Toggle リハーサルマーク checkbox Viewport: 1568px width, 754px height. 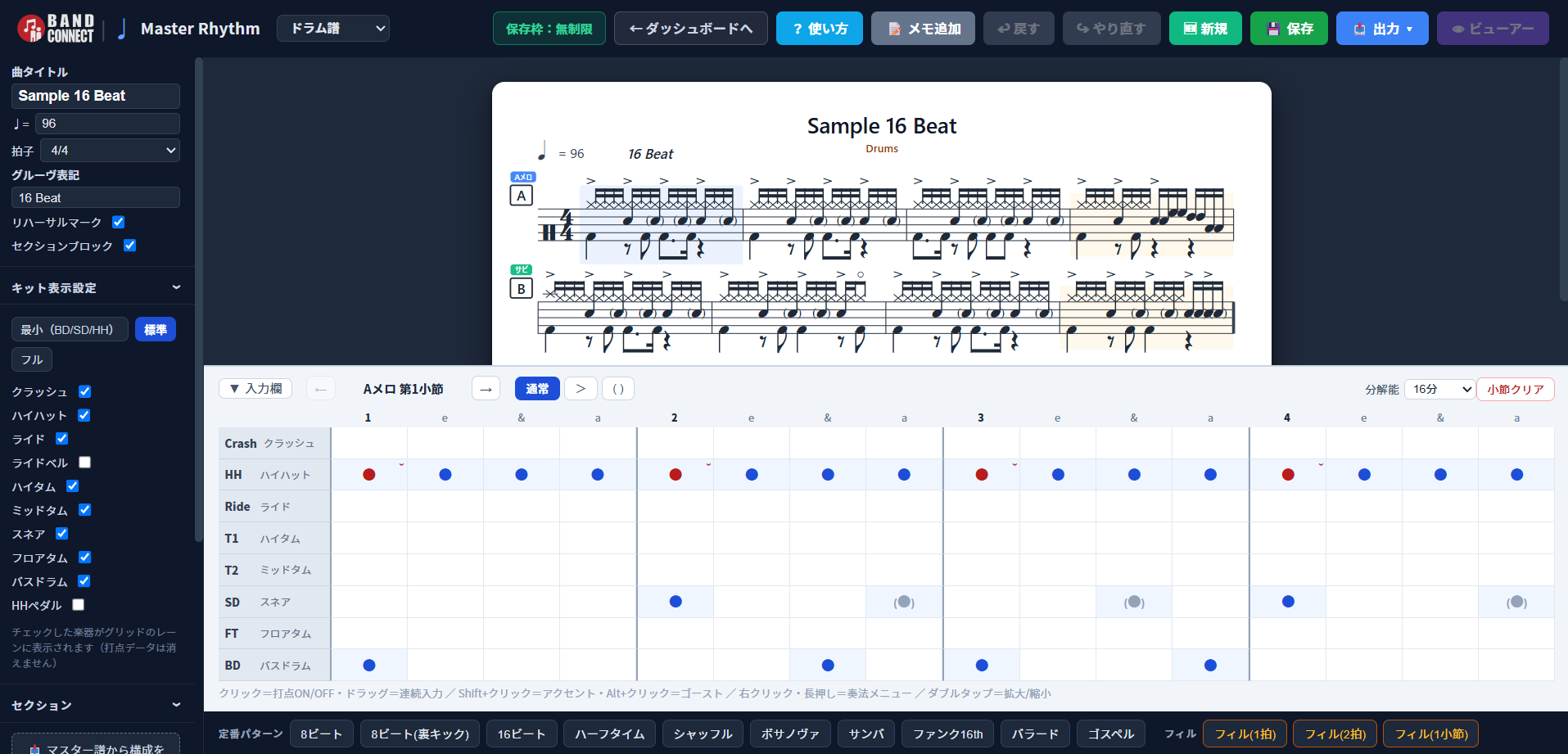point(118,222)
